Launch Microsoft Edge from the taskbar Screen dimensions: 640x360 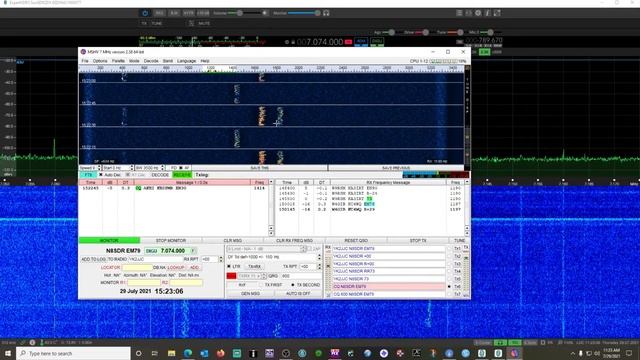[x=188, y=353]
